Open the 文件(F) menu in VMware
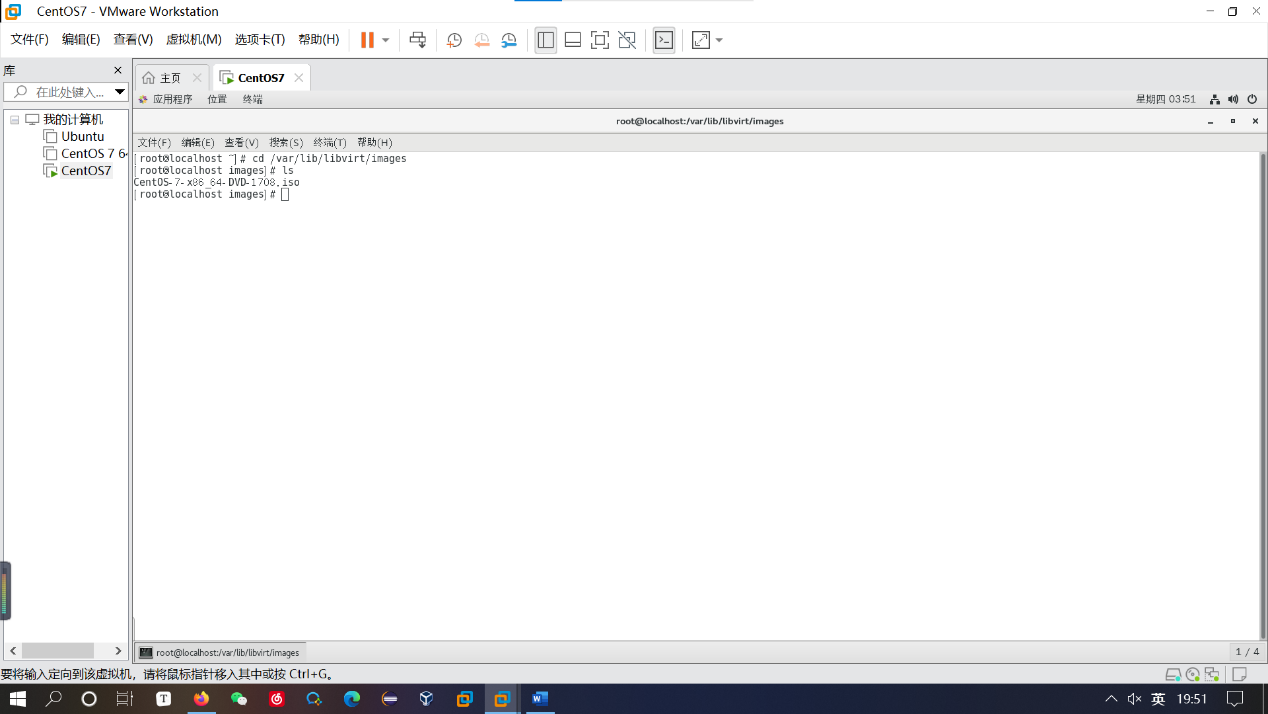The image size is (1268, 714). [x=30, y=40]
